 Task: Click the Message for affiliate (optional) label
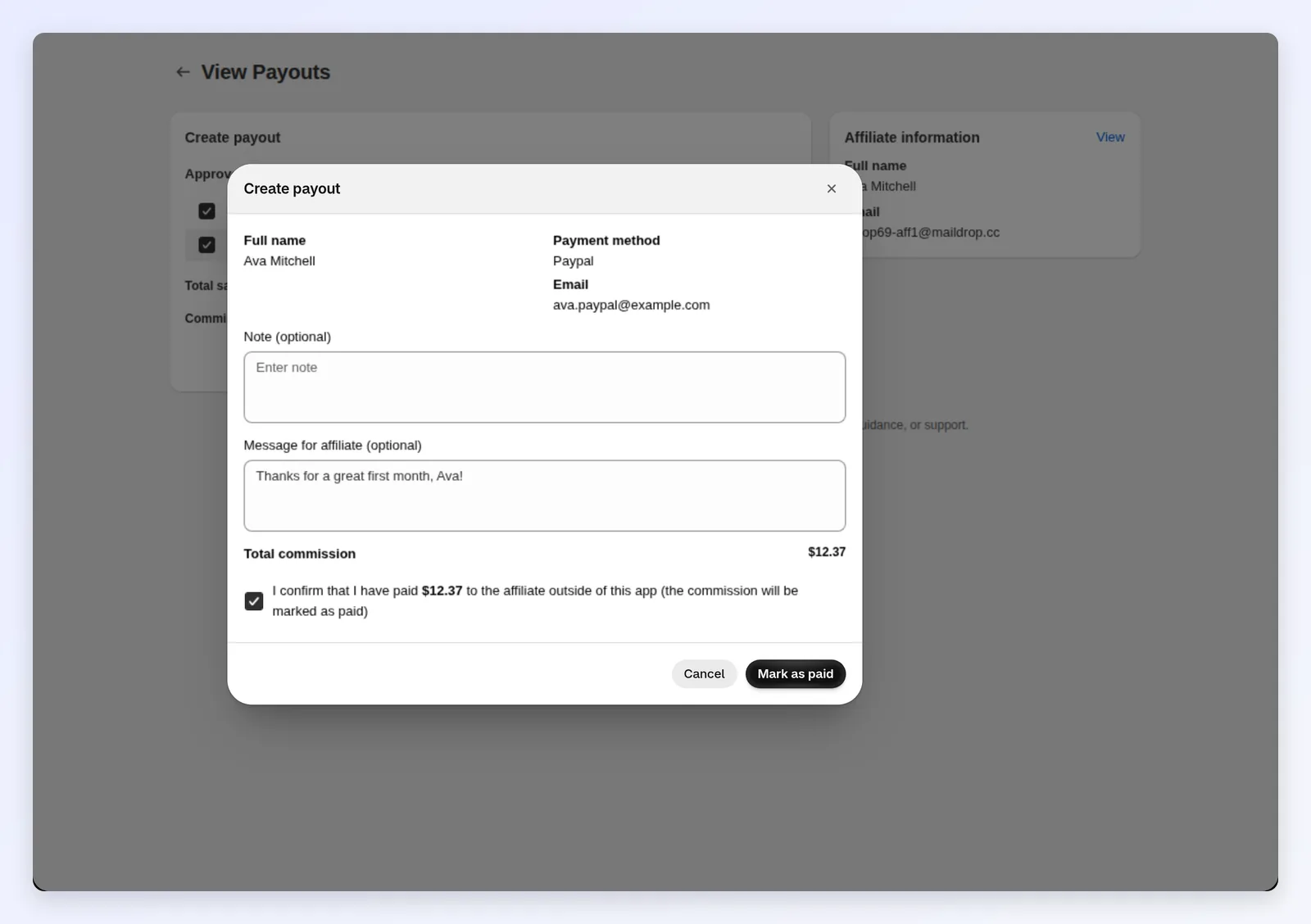pyautogui.click(x=333, y=446)
